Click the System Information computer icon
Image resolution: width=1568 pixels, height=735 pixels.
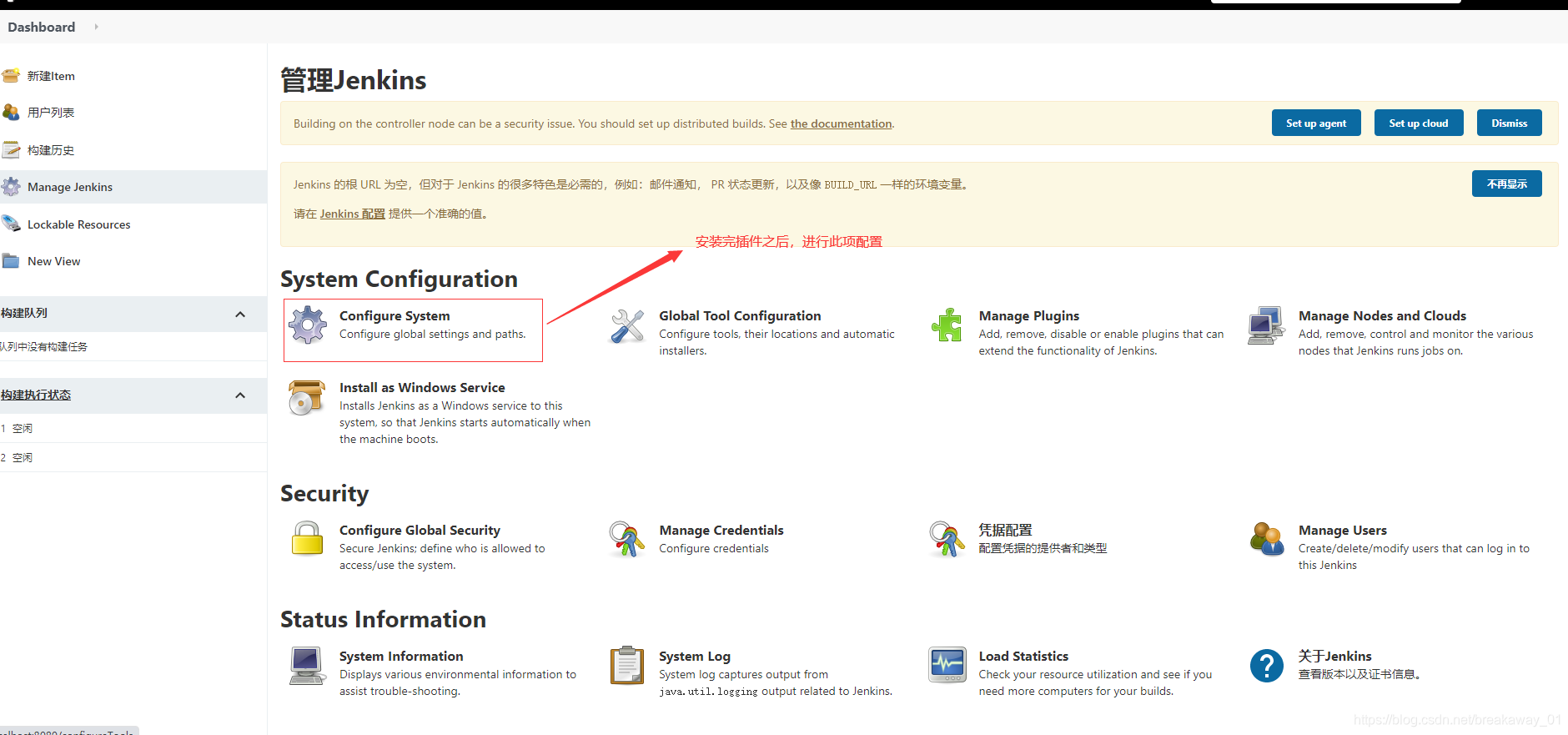pos(307,666)
